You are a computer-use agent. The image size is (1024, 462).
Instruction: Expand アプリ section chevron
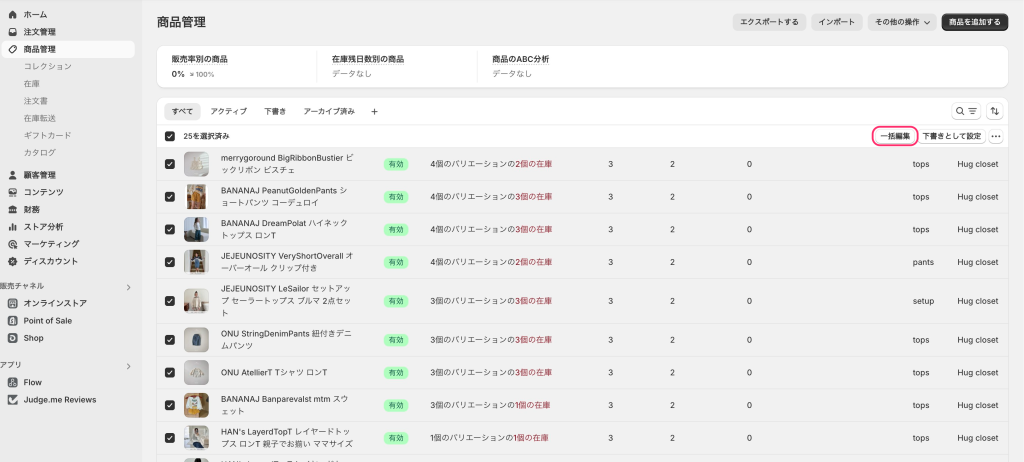click(x=128, y=366)
